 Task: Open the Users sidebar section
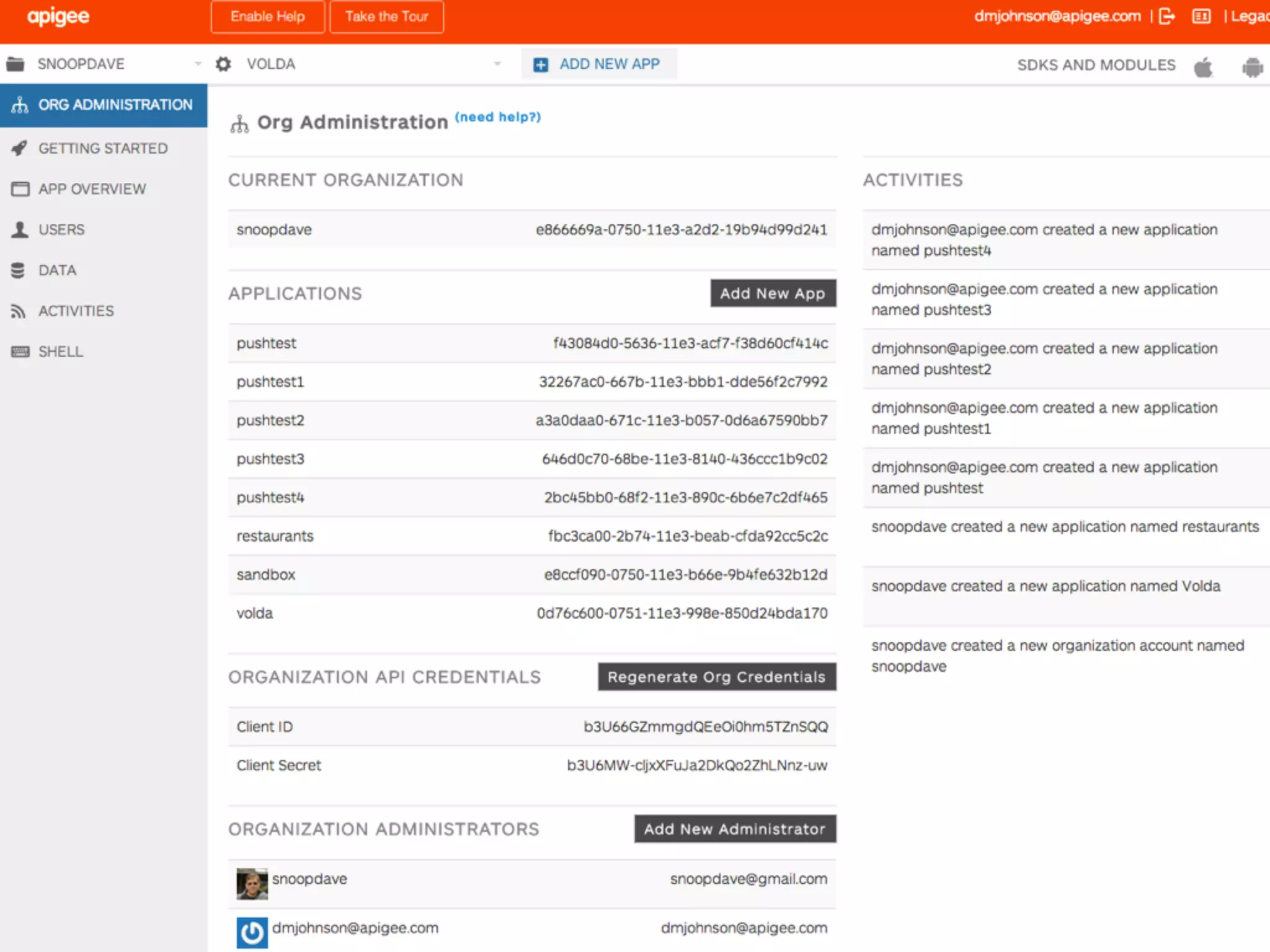tap(61, 230)
